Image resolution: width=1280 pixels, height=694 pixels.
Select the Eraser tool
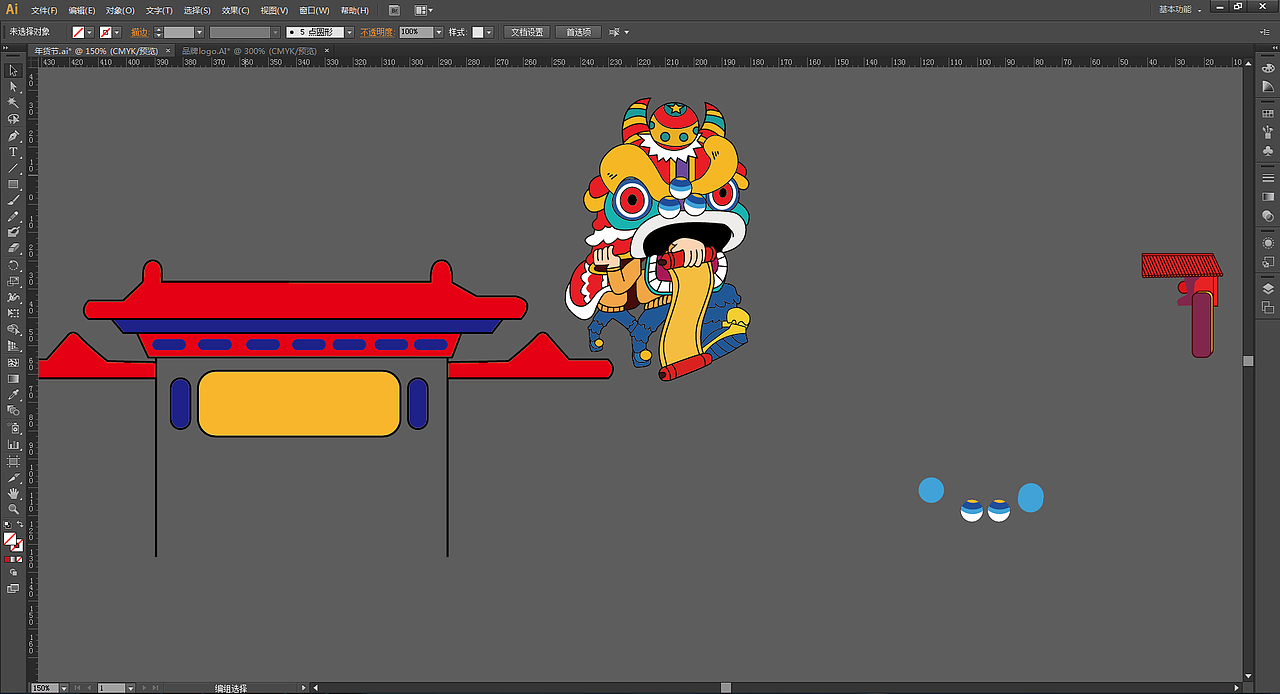[13, 249]
